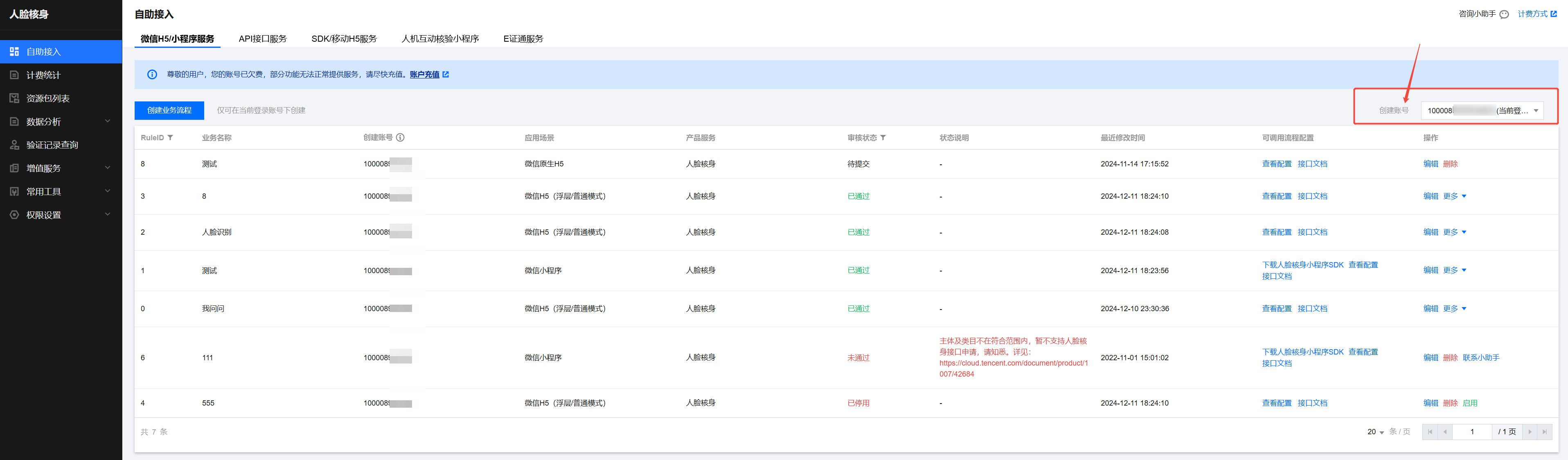Switch to SDK/移动H5服务 tab
The height and width of the screenshot is (460, 1568).
(344, 39)
